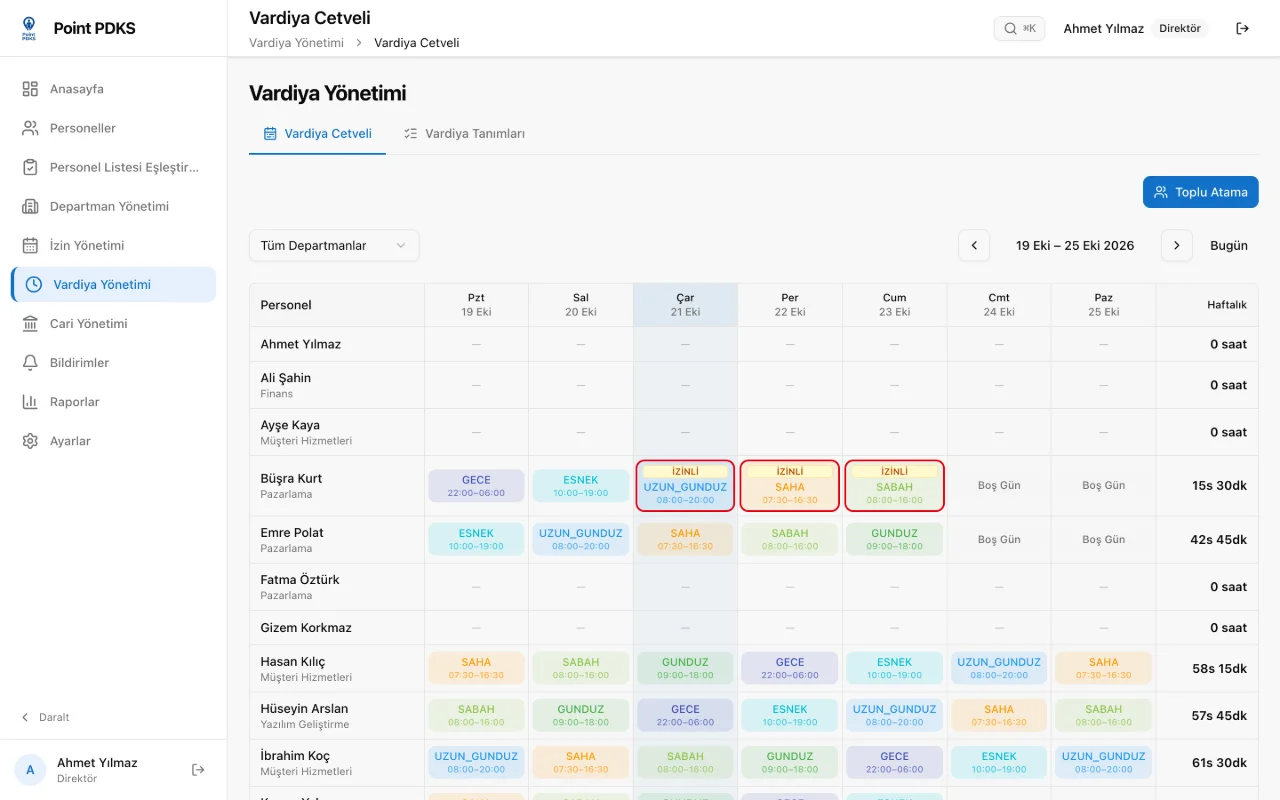The height and width of the screenshot is (800, 1280).
Task: Open Büşra Kurt's İZİNLİ SABAH Friday cell
Action: pos(894,486)
